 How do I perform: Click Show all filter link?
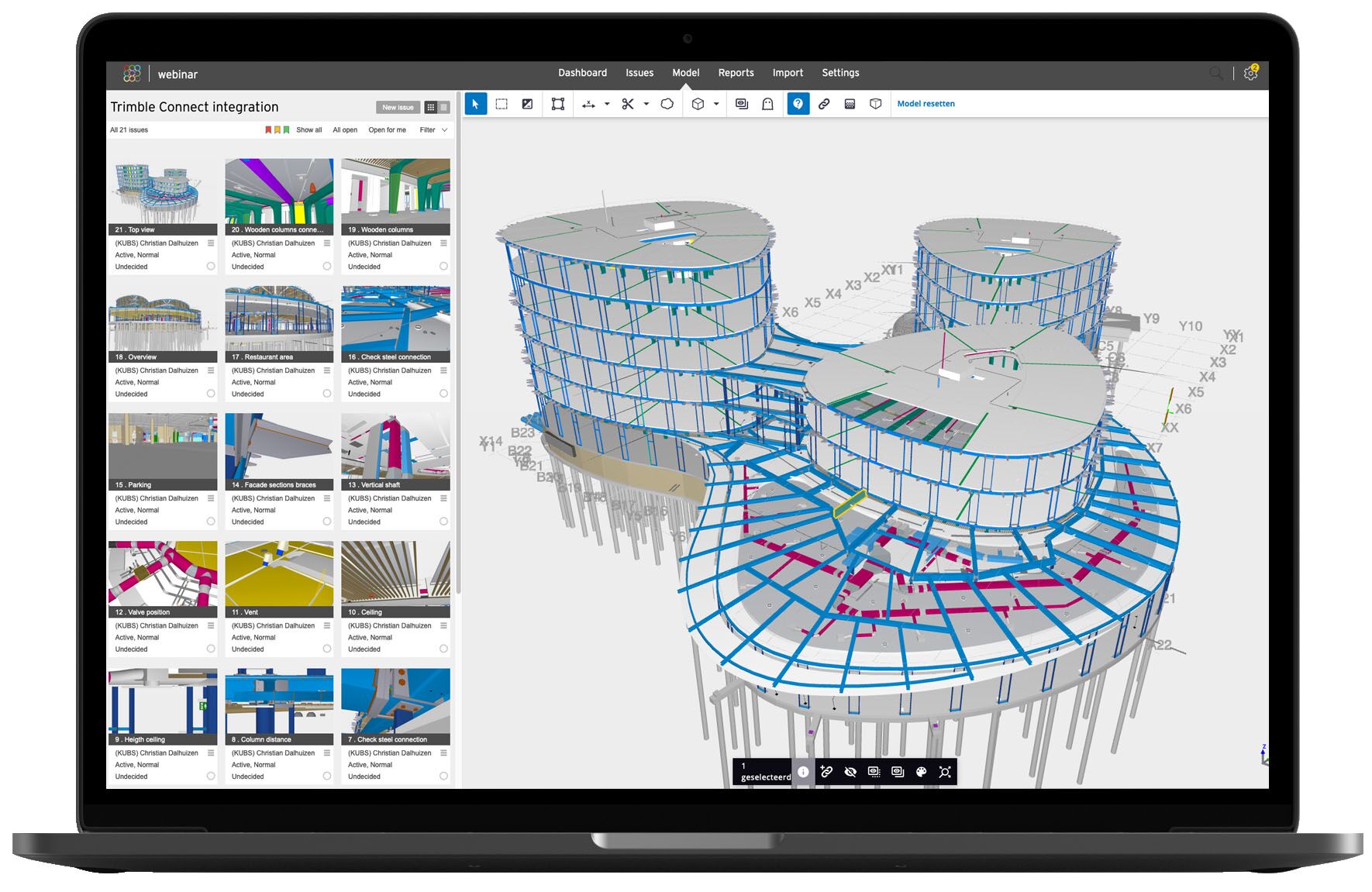coord(309,130)
